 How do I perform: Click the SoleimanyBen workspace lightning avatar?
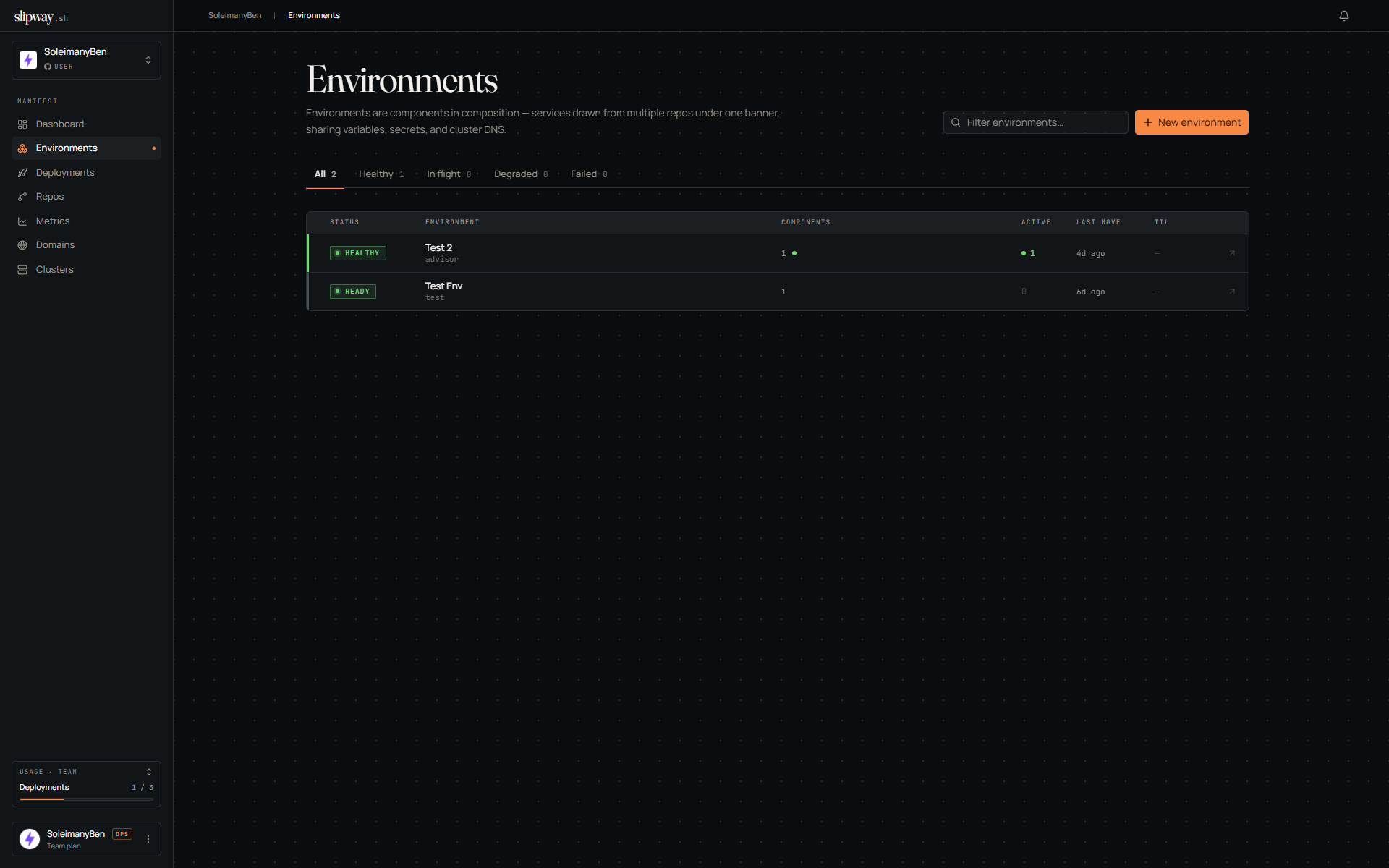click(x=28, y=60)
